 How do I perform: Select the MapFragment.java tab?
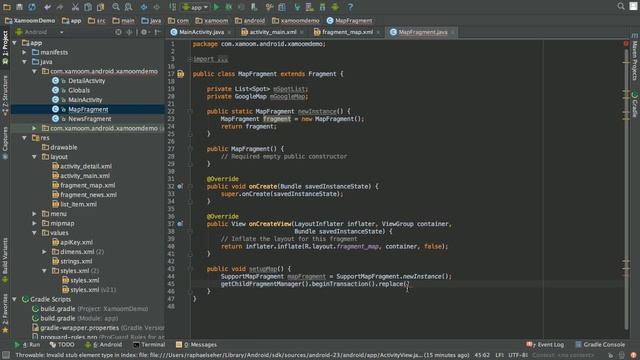coord(422,32)
